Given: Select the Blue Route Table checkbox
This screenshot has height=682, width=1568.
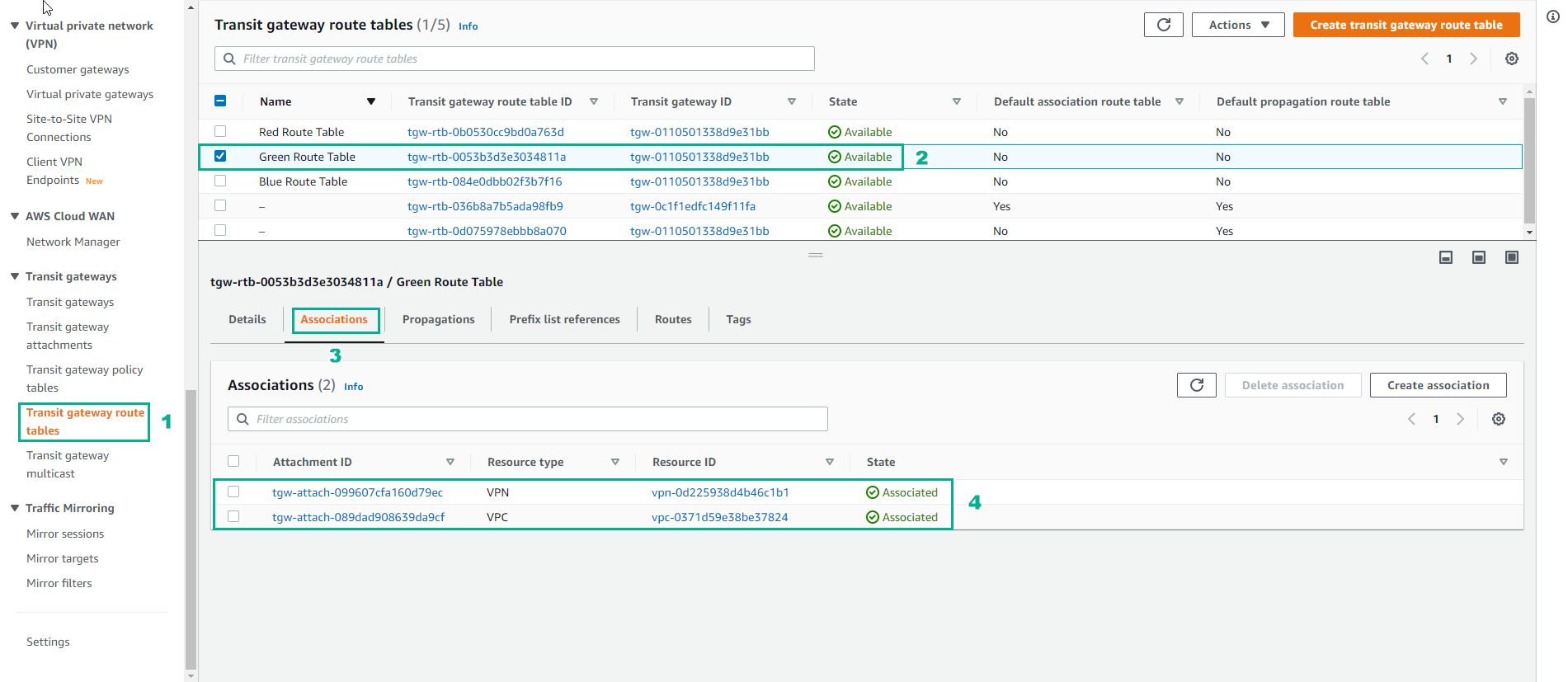Looking at the screenshot, I should pos(220,181).
